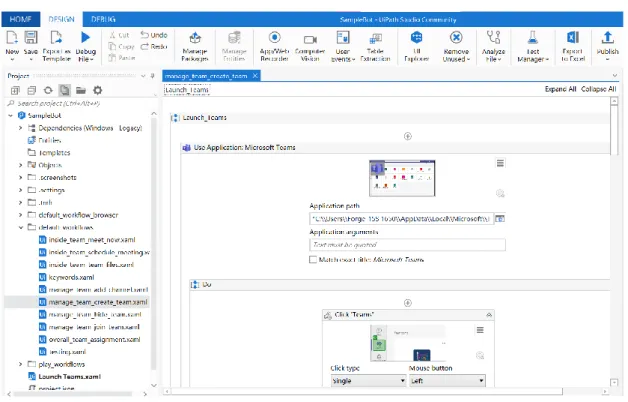
Task: Add activity above Use Application
Action: tap(407, 137)
